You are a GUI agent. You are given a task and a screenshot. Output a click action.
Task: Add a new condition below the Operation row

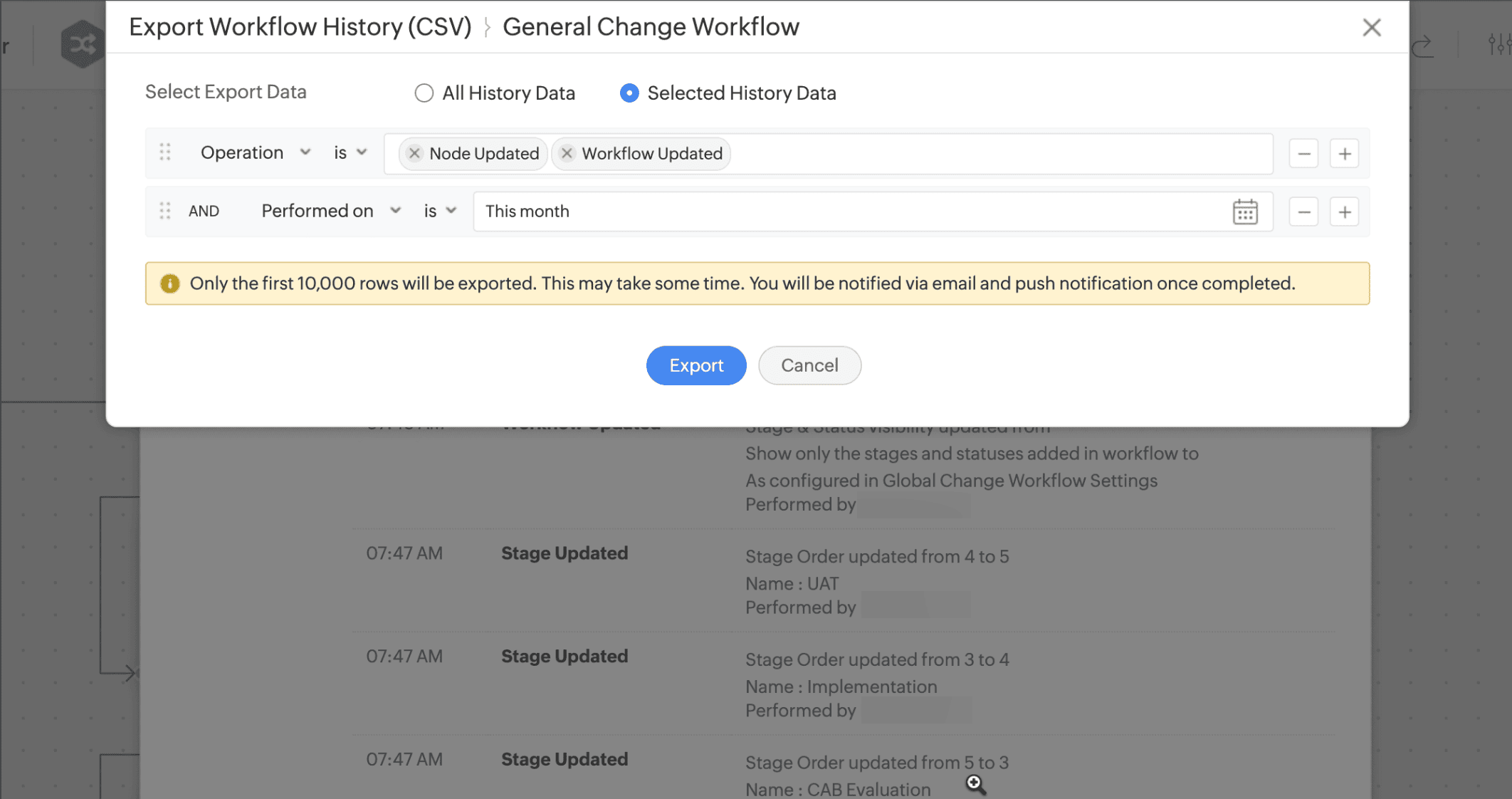(x=1344, y=153)
